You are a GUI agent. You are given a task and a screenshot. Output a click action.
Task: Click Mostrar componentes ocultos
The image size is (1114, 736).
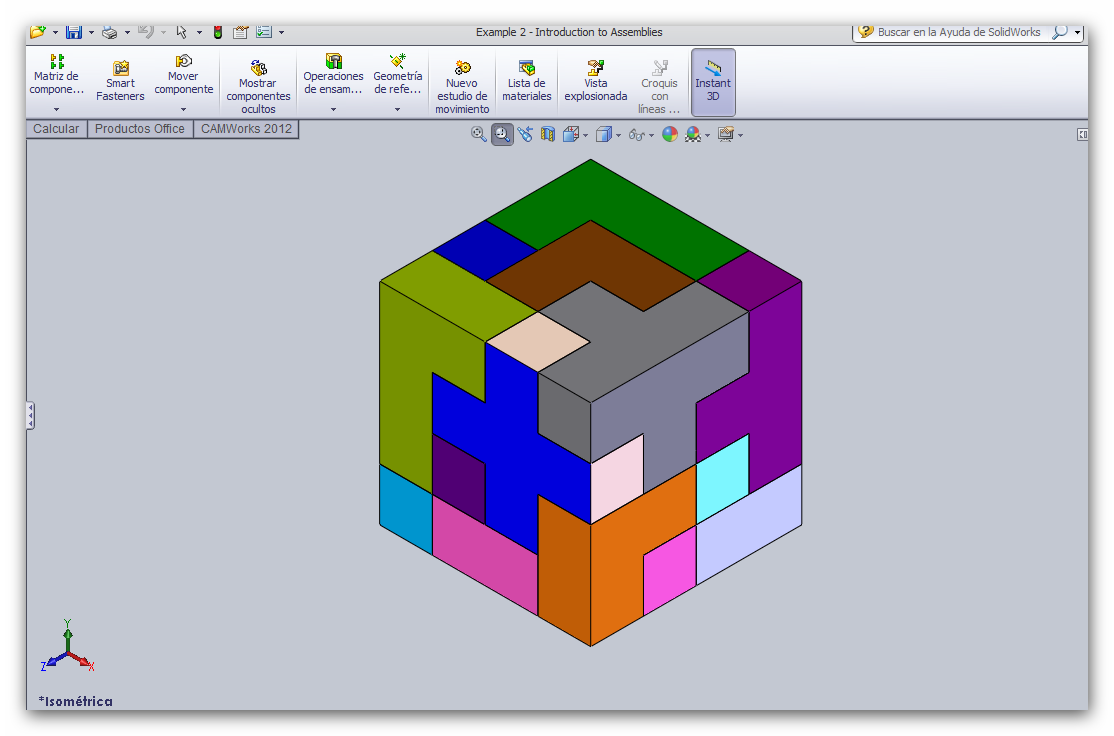coord(258,87)
